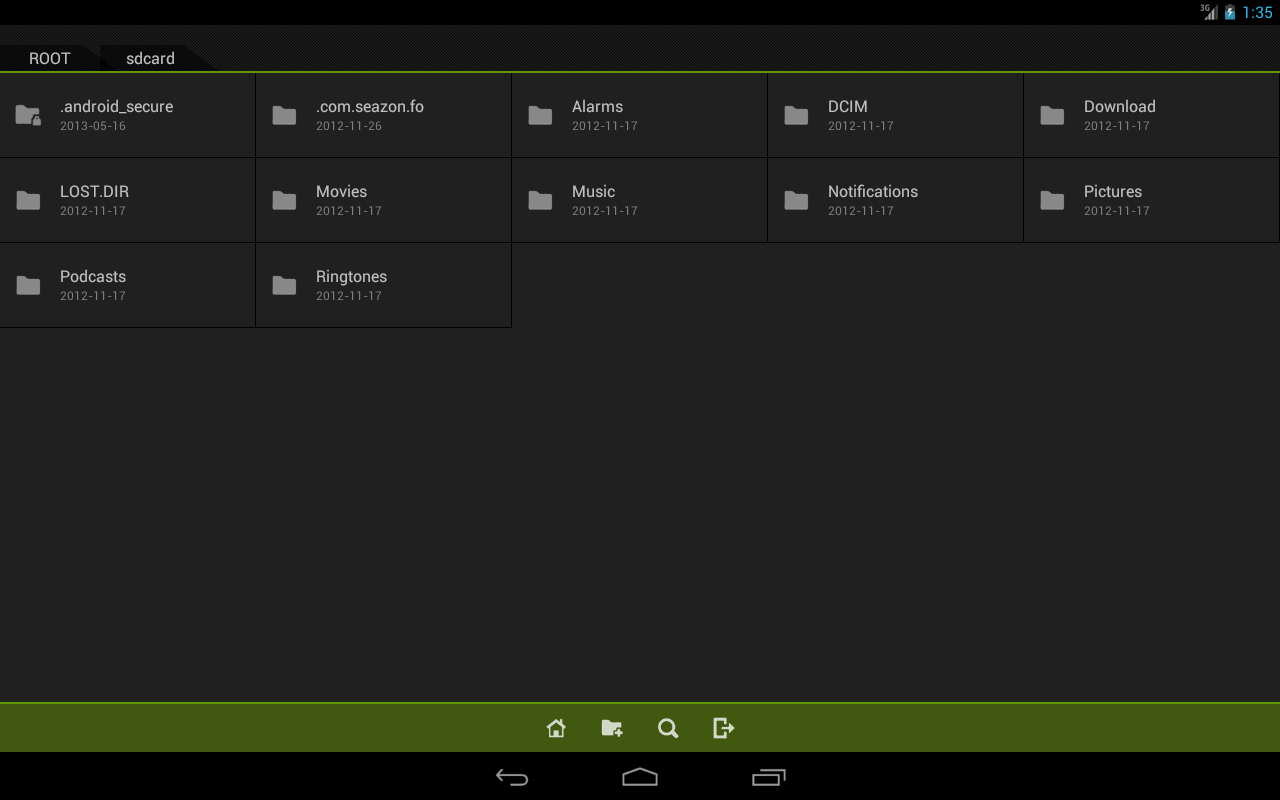Browse the DCIM folder
This screenshot has height=800, width=1280.
(x=895, y=115)
